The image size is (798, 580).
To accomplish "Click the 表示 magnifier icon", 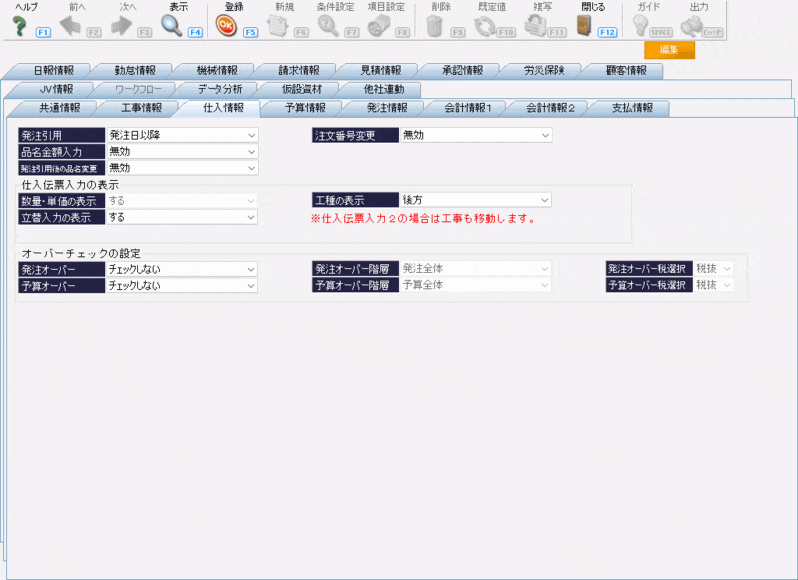I will 172,26.
